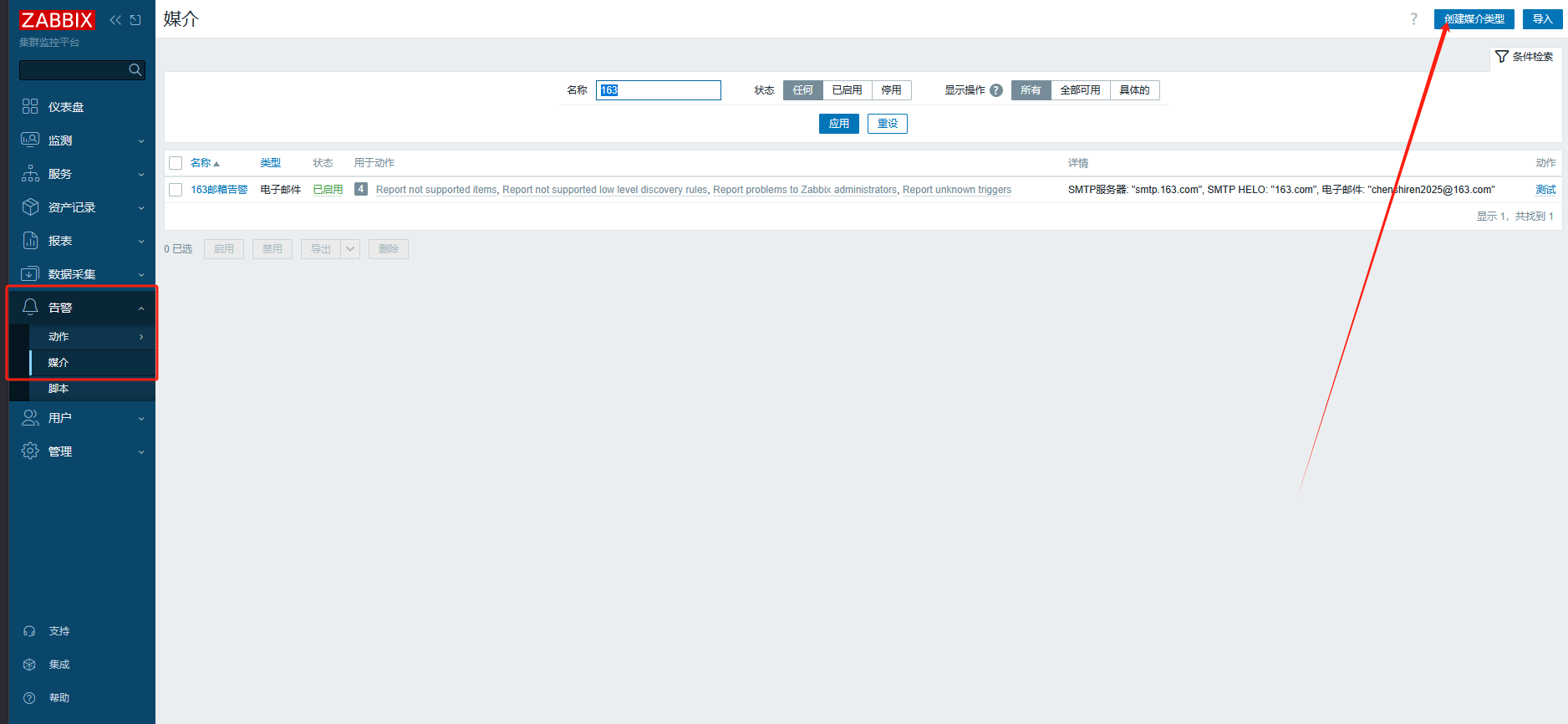Viewport: 1568px width, 724px height.
Task: Click the 集成 integrations icon
Action: click(x=29, y=665)
